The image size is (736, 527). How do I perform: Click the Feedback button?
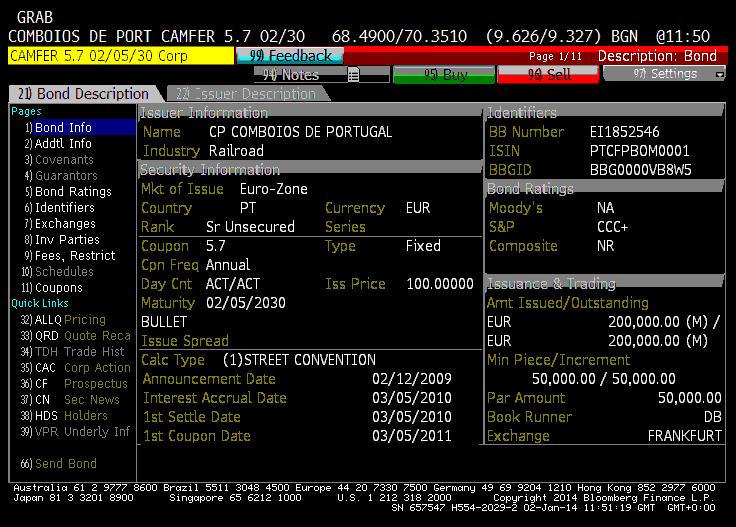[x=290, y=56]
